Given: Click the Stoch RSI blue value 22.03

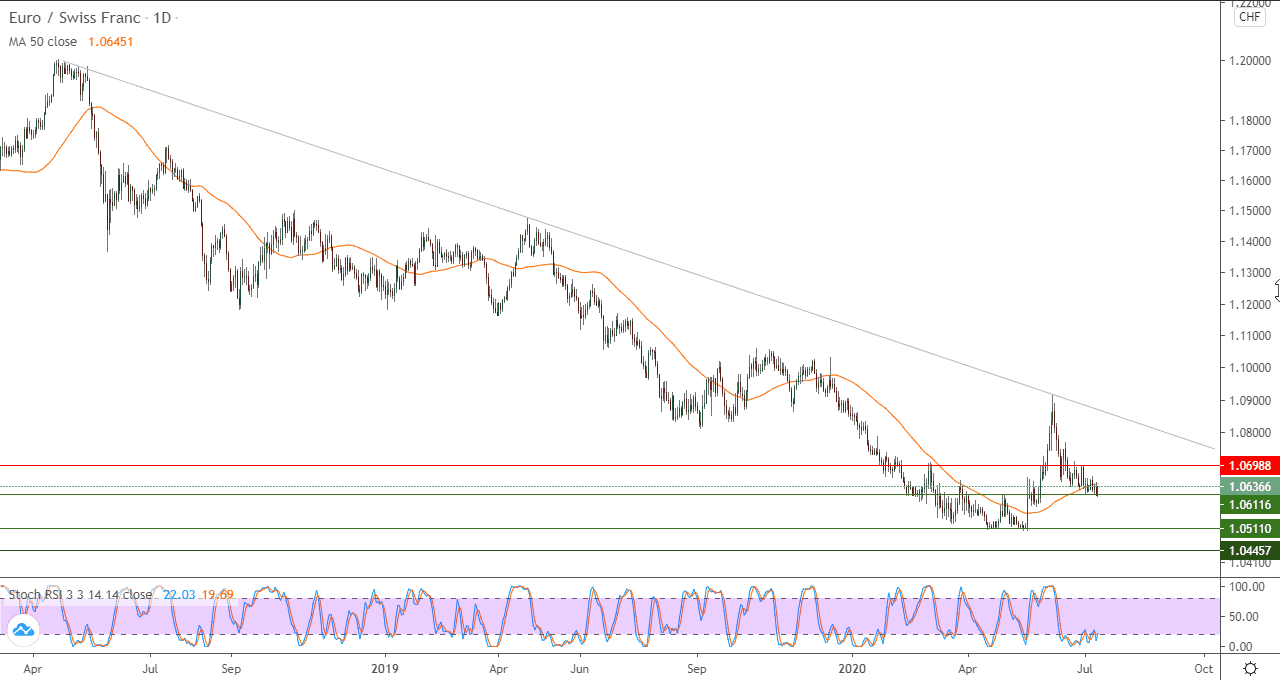Looking at the screenshot, I should pyautogui.click(x=178, y=595).
